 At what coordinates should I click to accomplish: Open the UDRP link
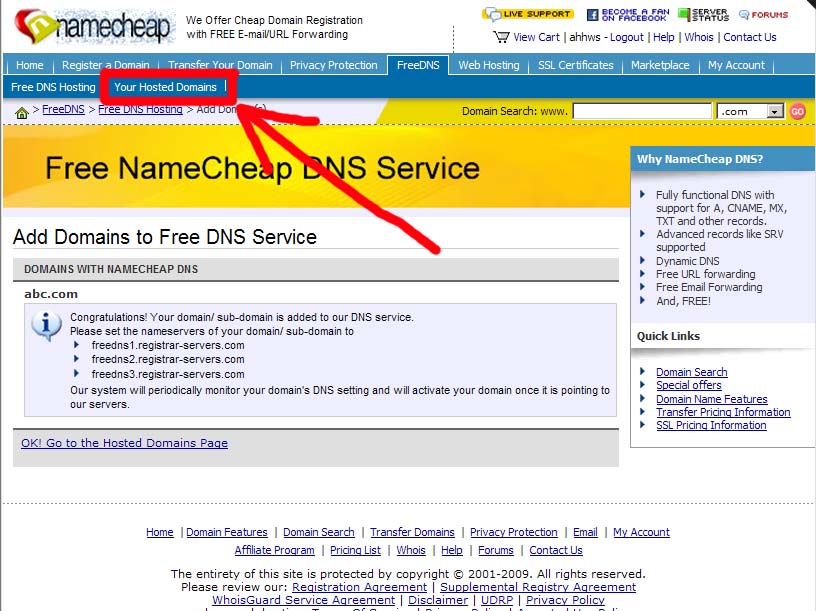[x=497, y=600]
